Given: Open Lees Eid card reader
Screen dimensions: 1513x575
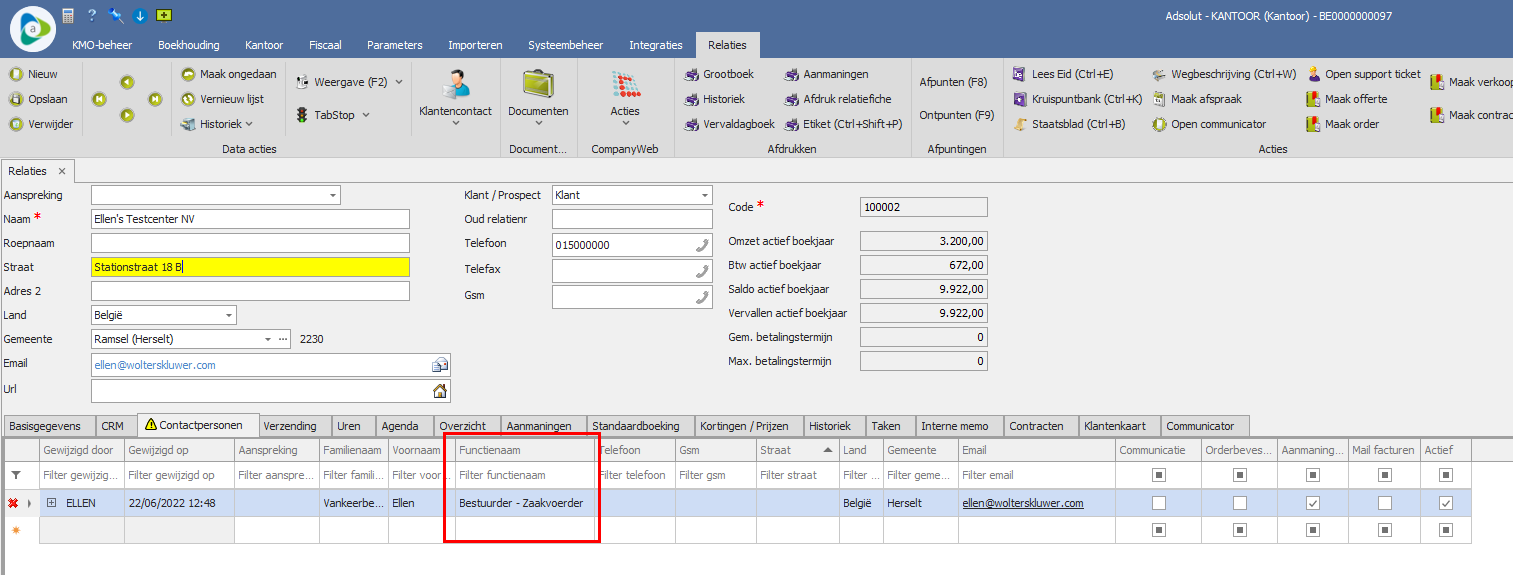Looking at the screenshot, I should [1019, 74].
